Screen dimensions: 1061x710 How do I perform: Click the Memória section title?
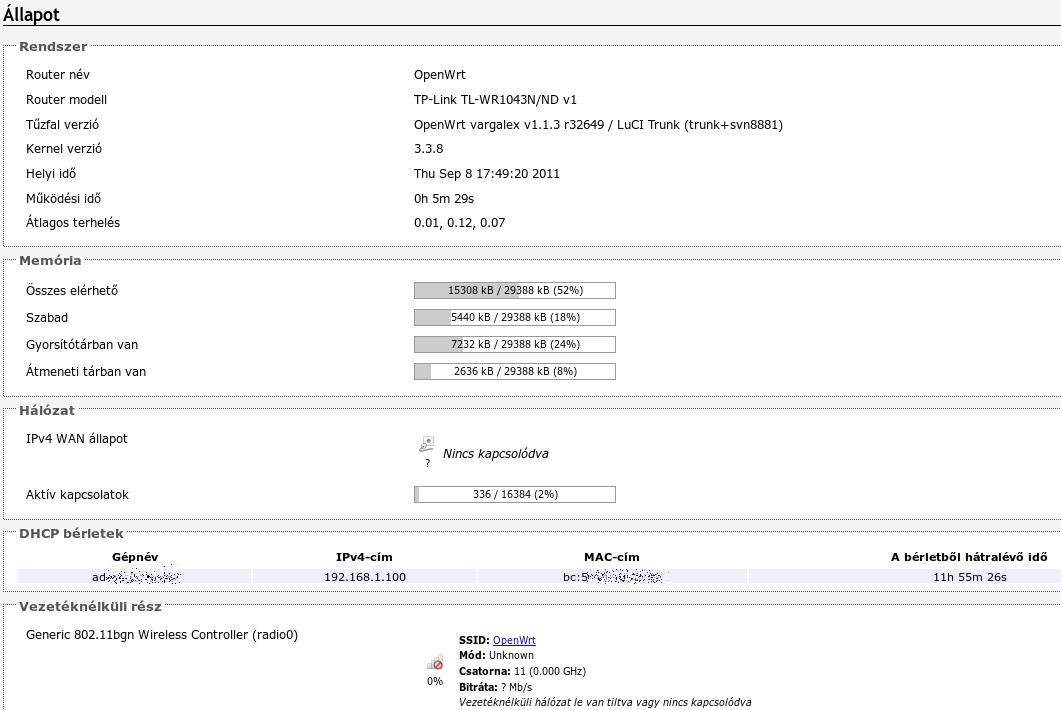[50, 261]
